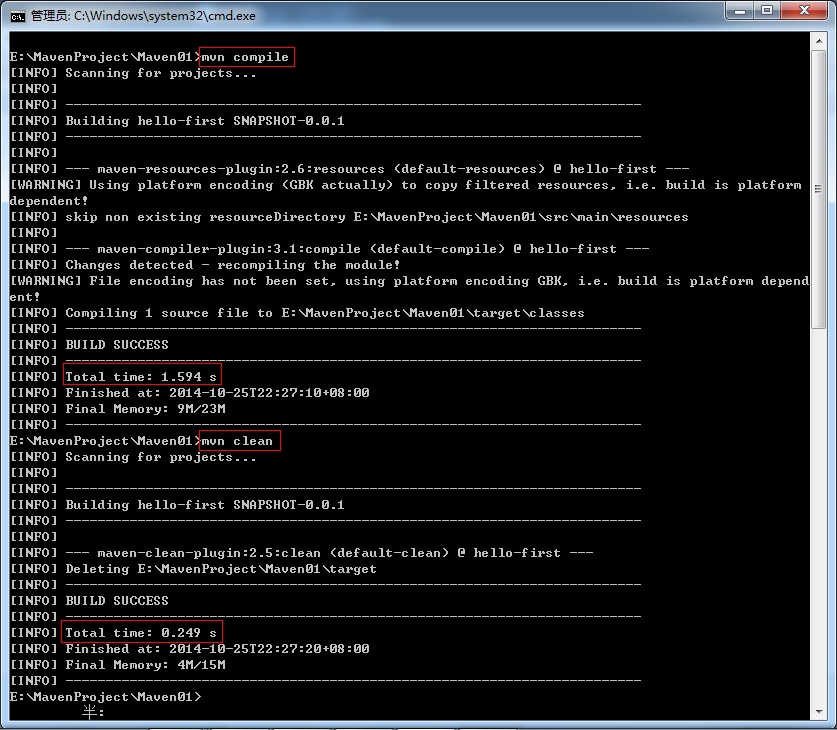The image size is (837, 730).
Task: Click the 'Using platform encoding (GBK actually)' warning
Action: click(406, 193)
